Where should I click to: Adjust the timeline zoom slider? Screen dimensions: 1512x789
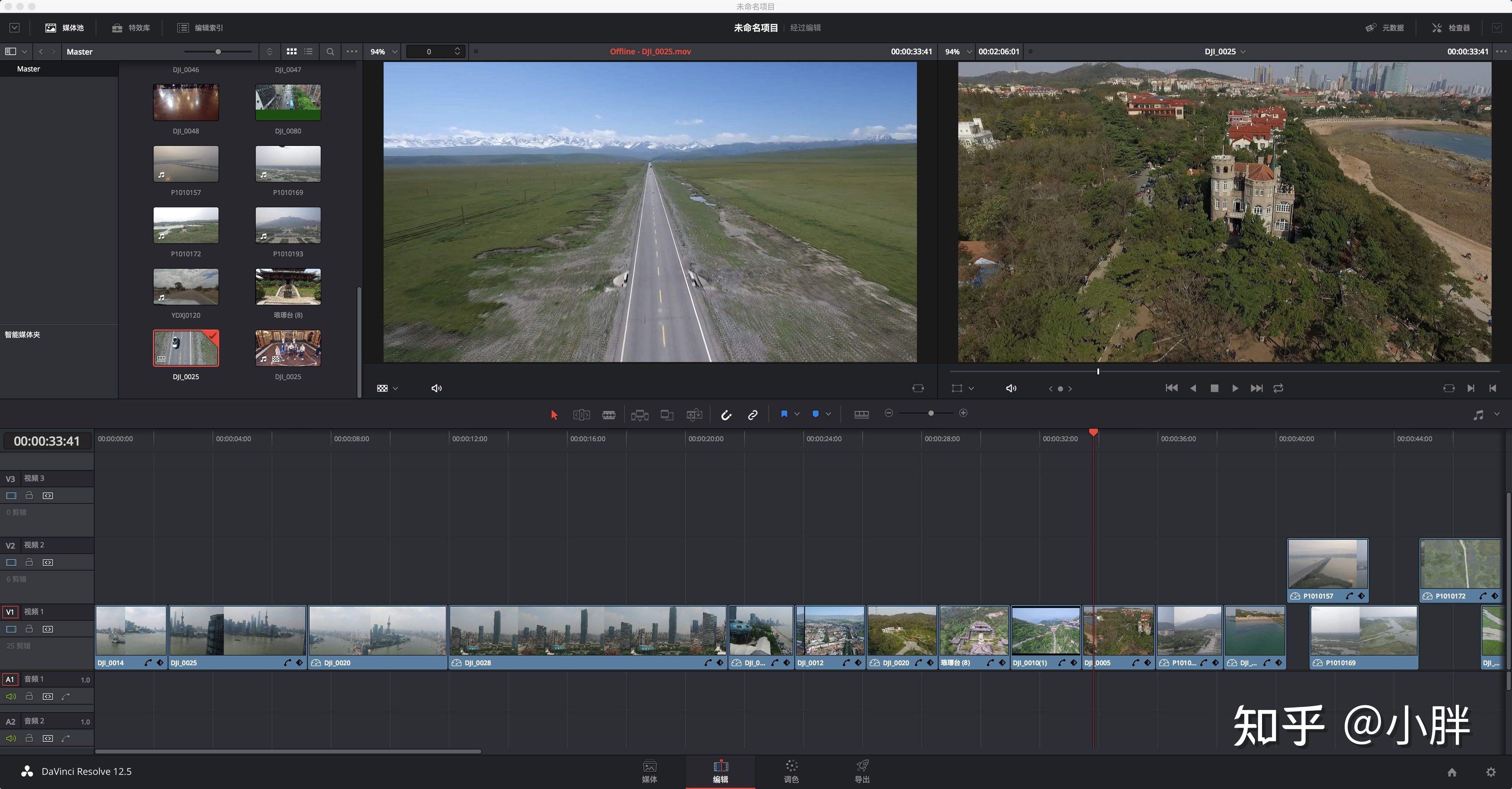(931, 413)
